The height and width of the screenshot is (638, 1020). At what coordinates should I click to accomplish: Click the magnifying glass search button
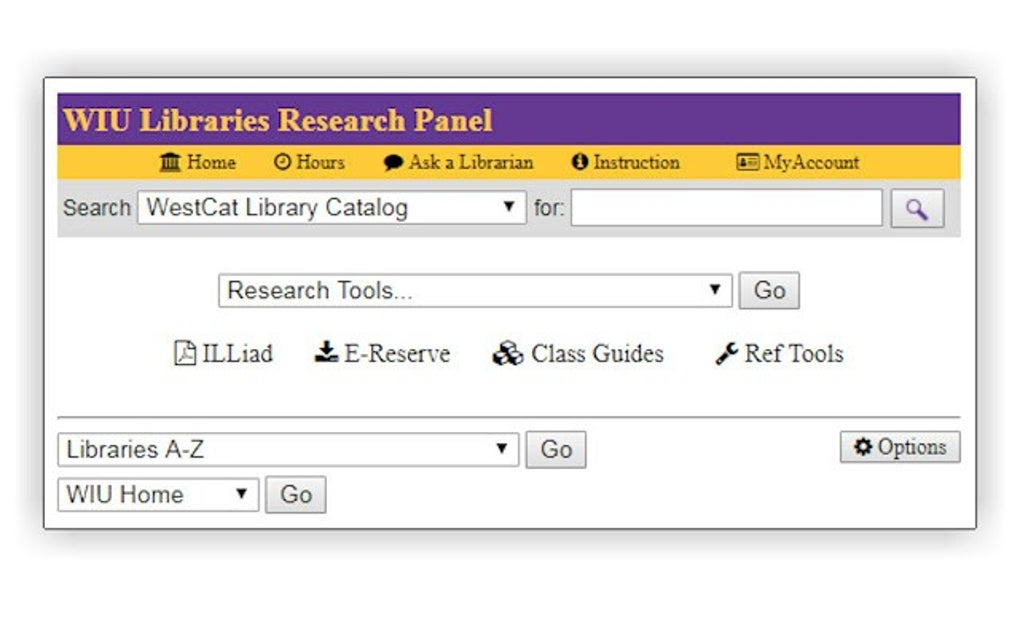click(x=917, y=207)
